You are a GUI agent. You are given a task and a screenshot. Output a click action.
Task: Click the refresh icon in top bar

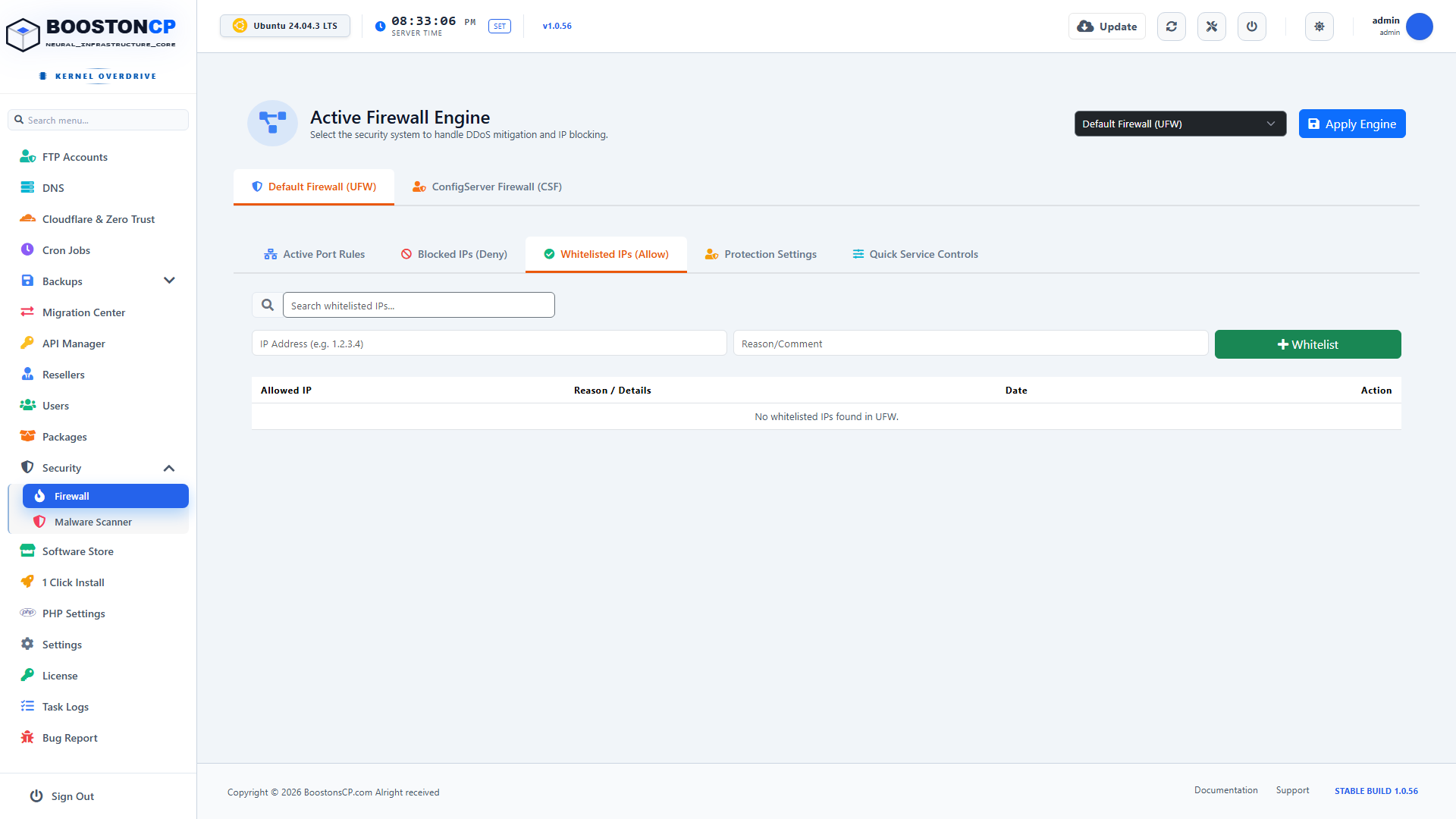1172,27
